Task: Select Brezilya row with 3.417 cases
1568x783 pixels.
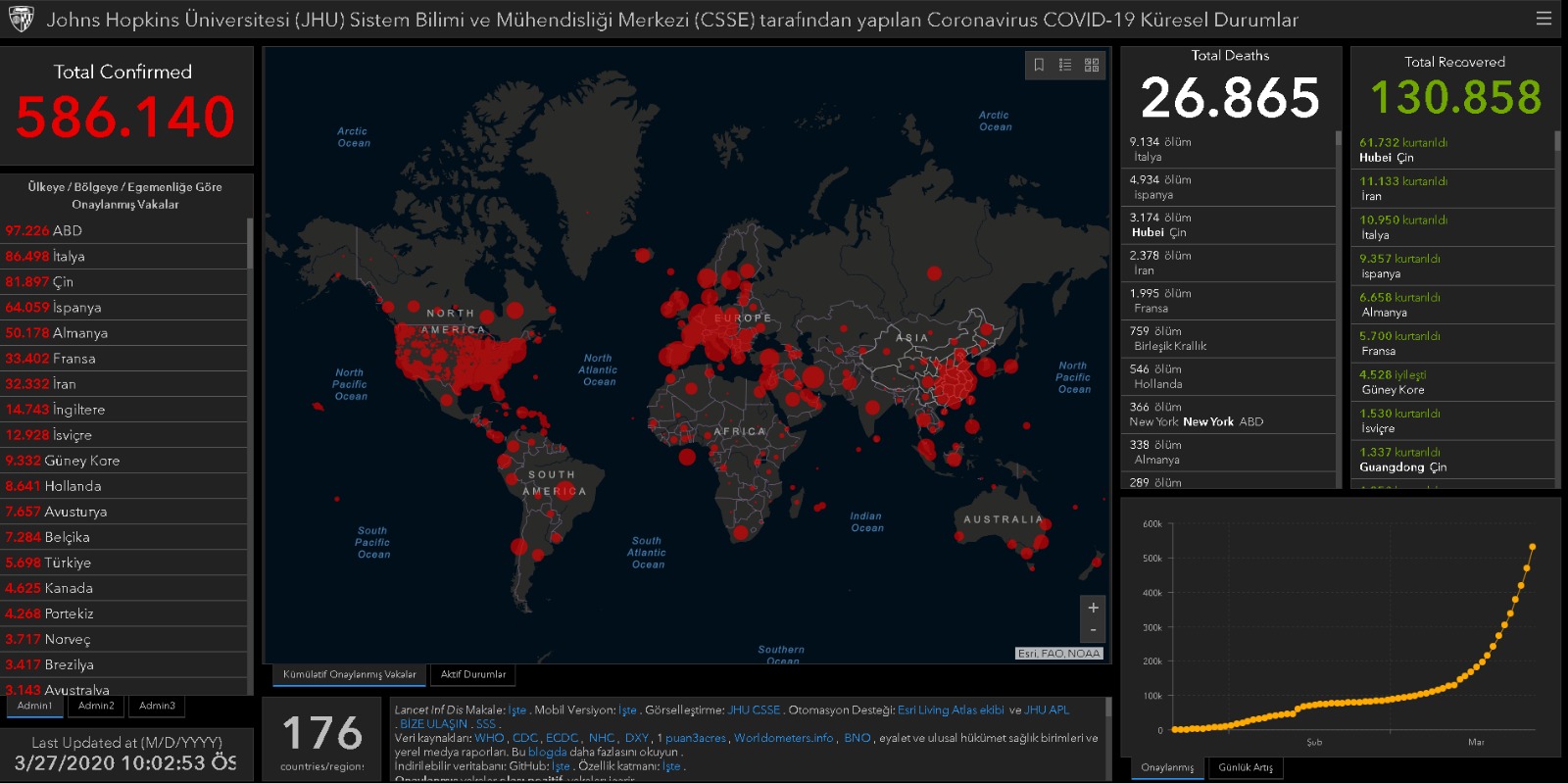Action: click(x=123, y=663)
